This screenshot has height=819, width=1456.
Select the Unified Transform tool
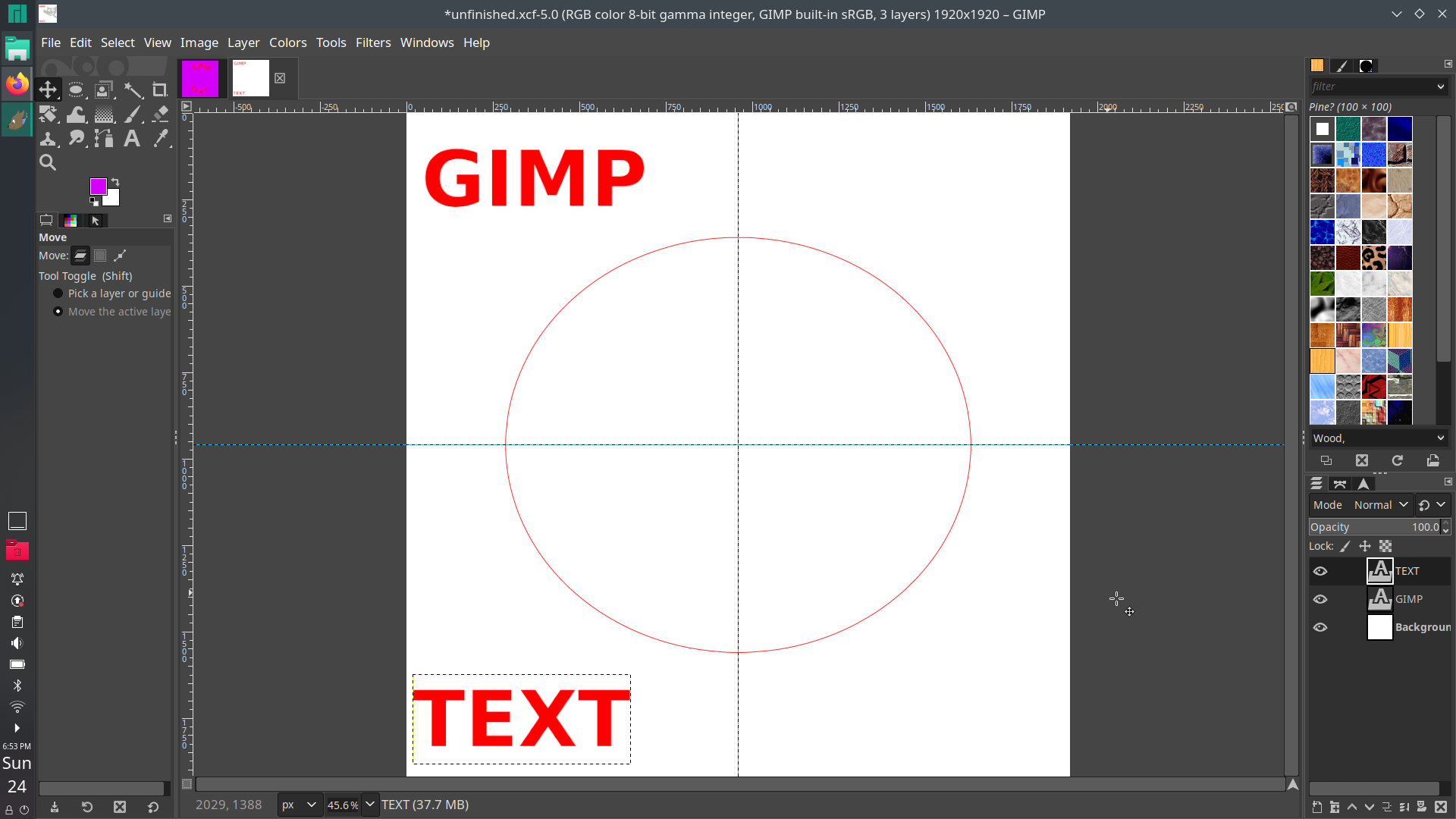48,115
